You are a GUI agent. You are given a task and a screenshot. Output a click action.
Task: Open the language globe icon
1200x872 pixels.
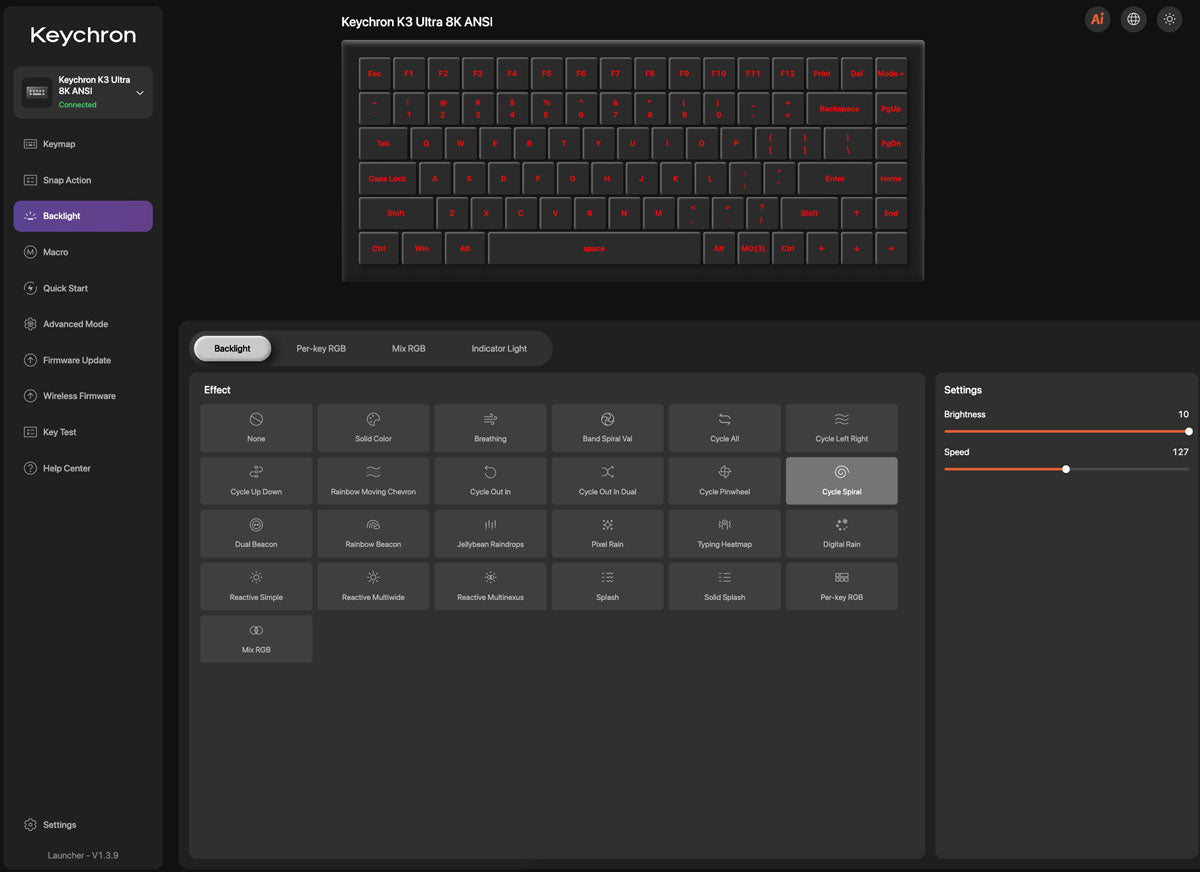tap(1133, 19)
